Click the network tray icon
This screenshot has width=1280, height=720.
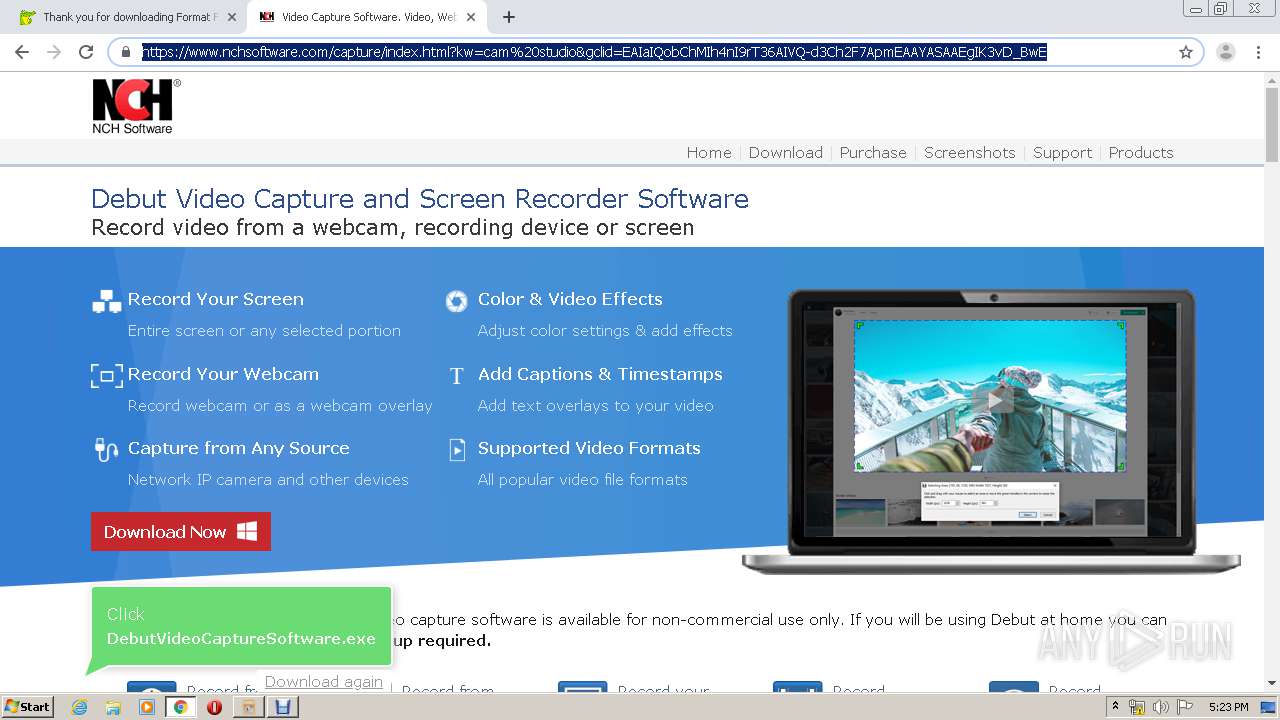(1137, 707)
